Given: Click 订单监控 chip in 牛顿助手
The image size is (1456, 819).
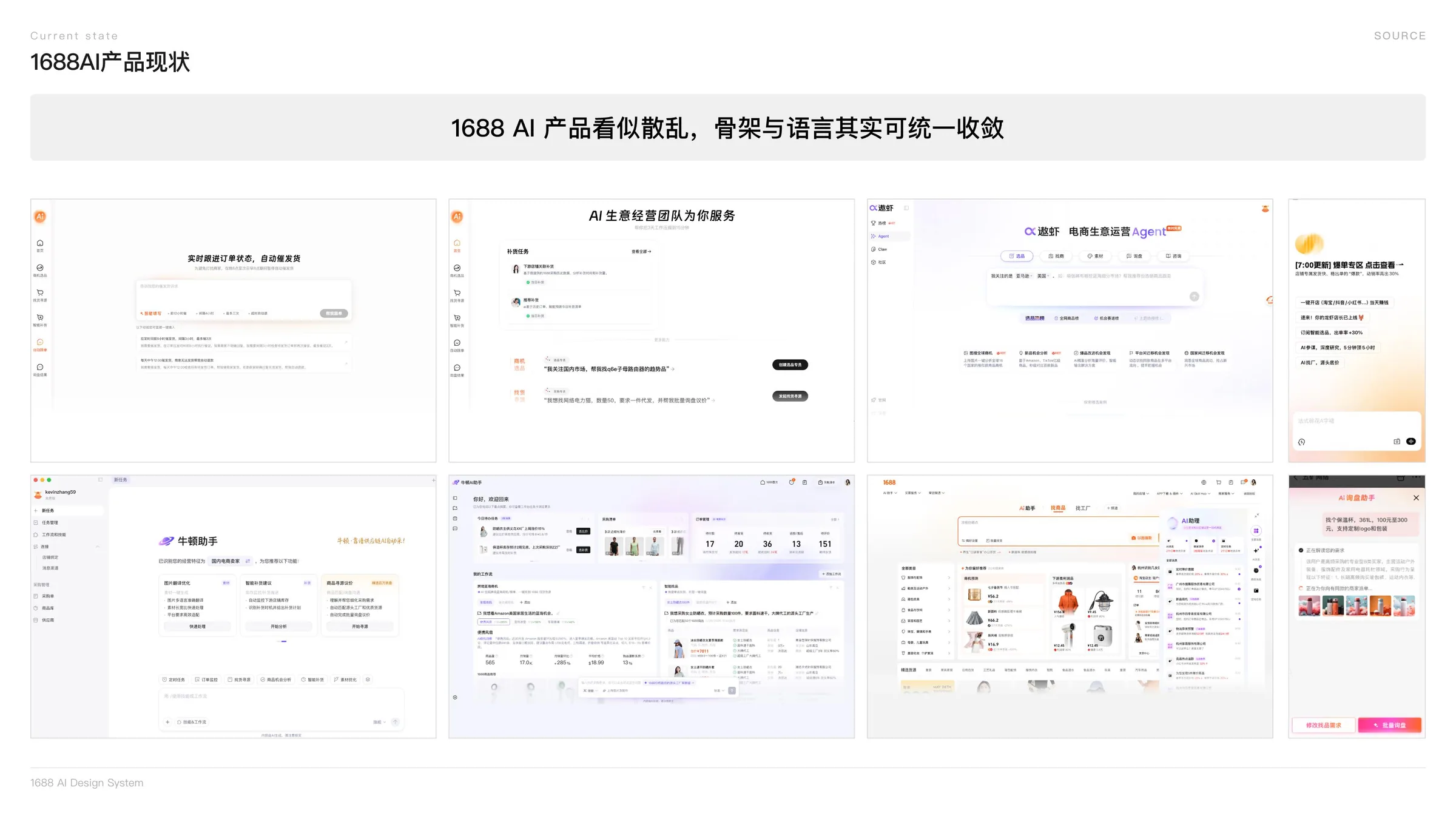Looking at the screenshot, I should 206,679.
